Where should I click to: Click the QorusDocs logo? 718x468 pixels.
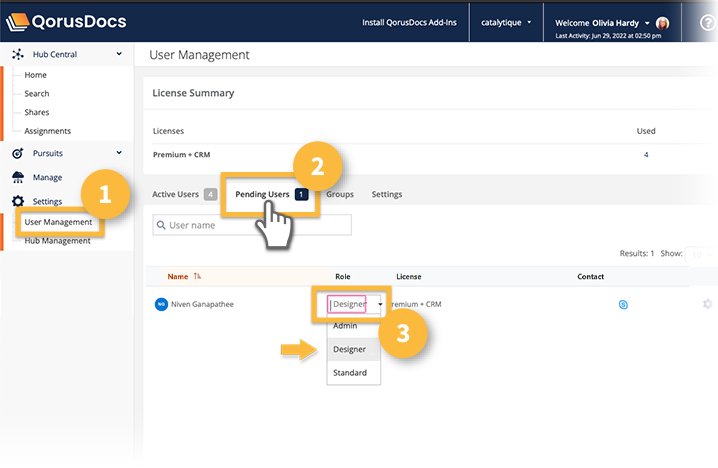pos(66,22)
